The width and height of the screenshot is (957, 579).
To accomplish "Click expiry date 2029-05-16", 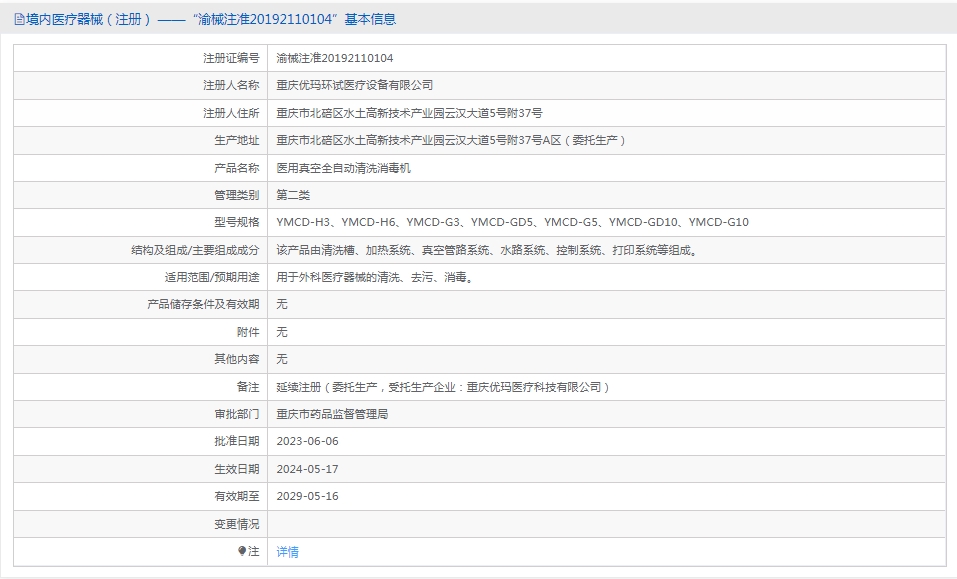I will (308, 496).
